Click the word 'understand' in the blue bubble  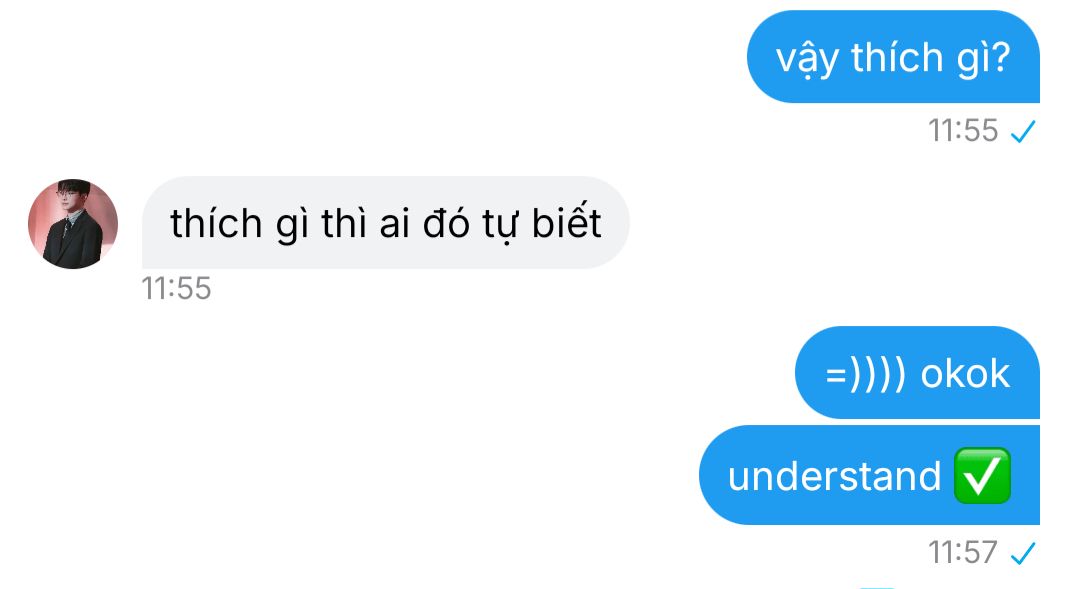pos(834,476)
